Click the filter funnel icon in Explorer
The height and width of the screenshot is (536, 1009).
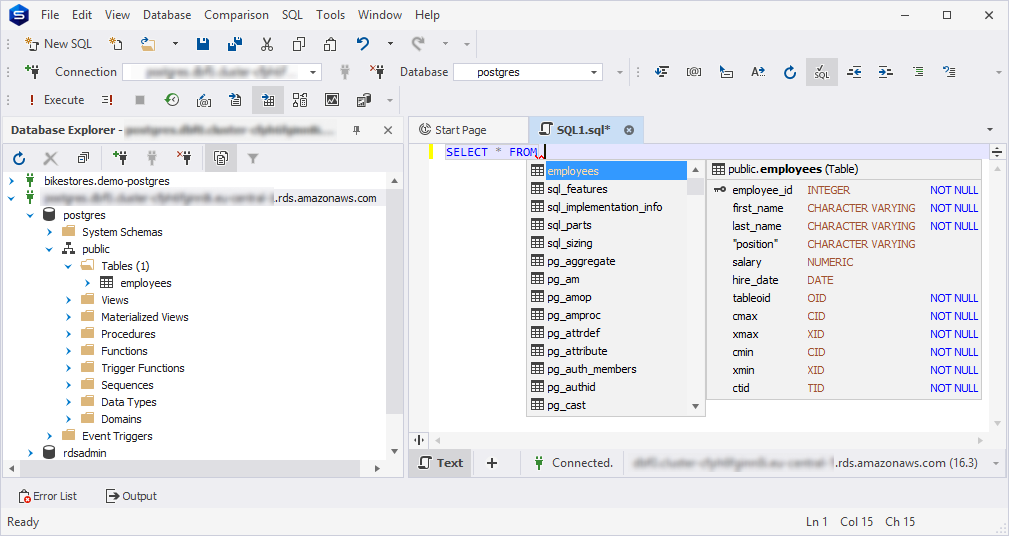tap(253, 158)
